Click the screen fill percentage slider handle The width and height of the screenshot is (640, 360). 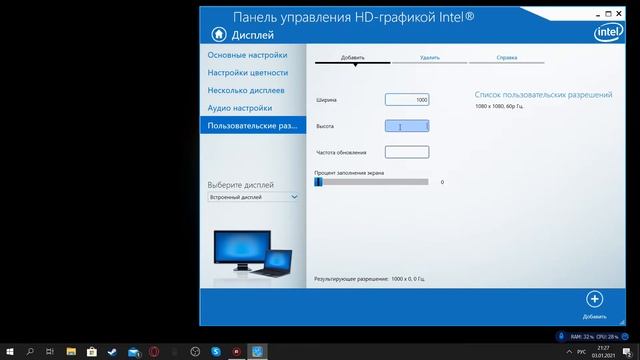tap(318, 182)
